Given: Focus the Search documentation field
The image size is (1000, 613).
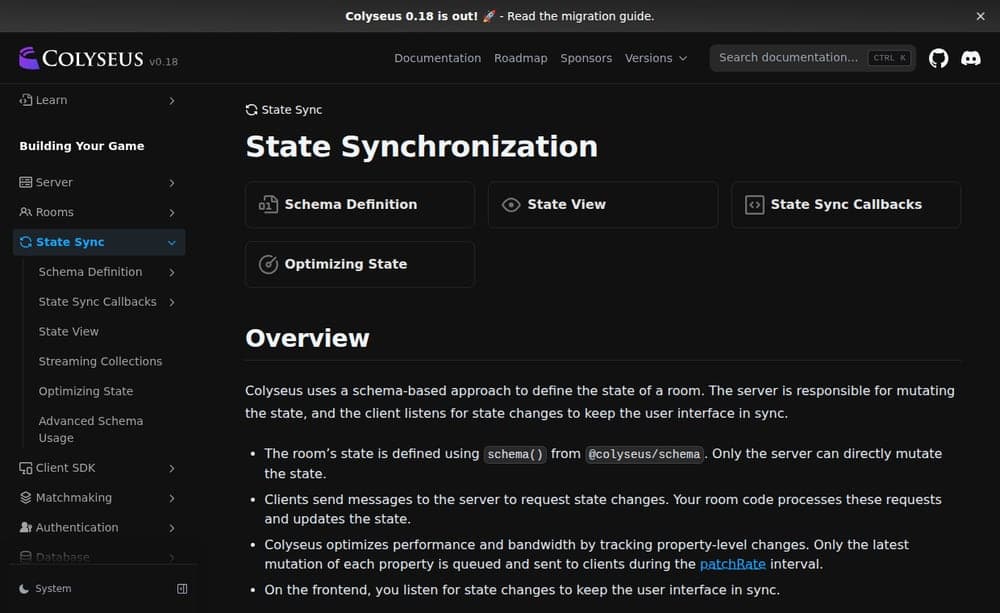Looking at the screenshot, I should 812,58.
